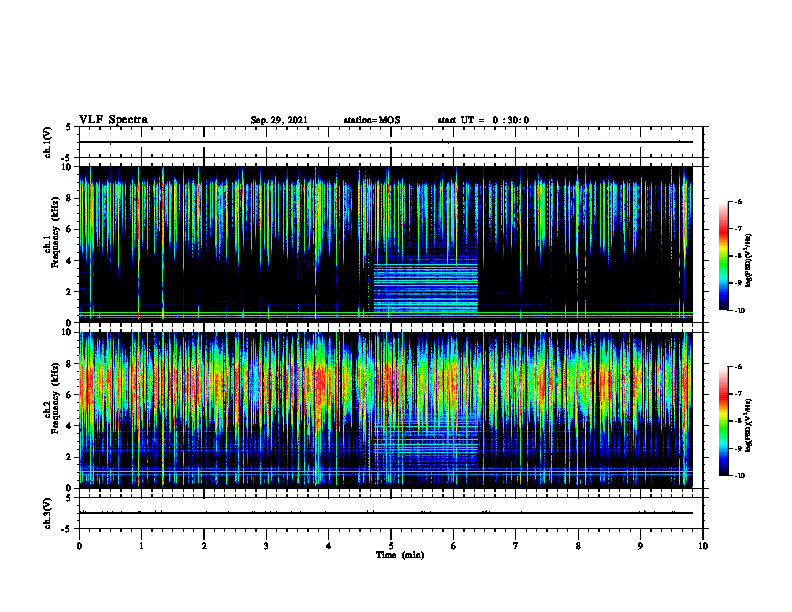
Task: Click the "ch.1(V)" axis label
Action: [47, 142]
